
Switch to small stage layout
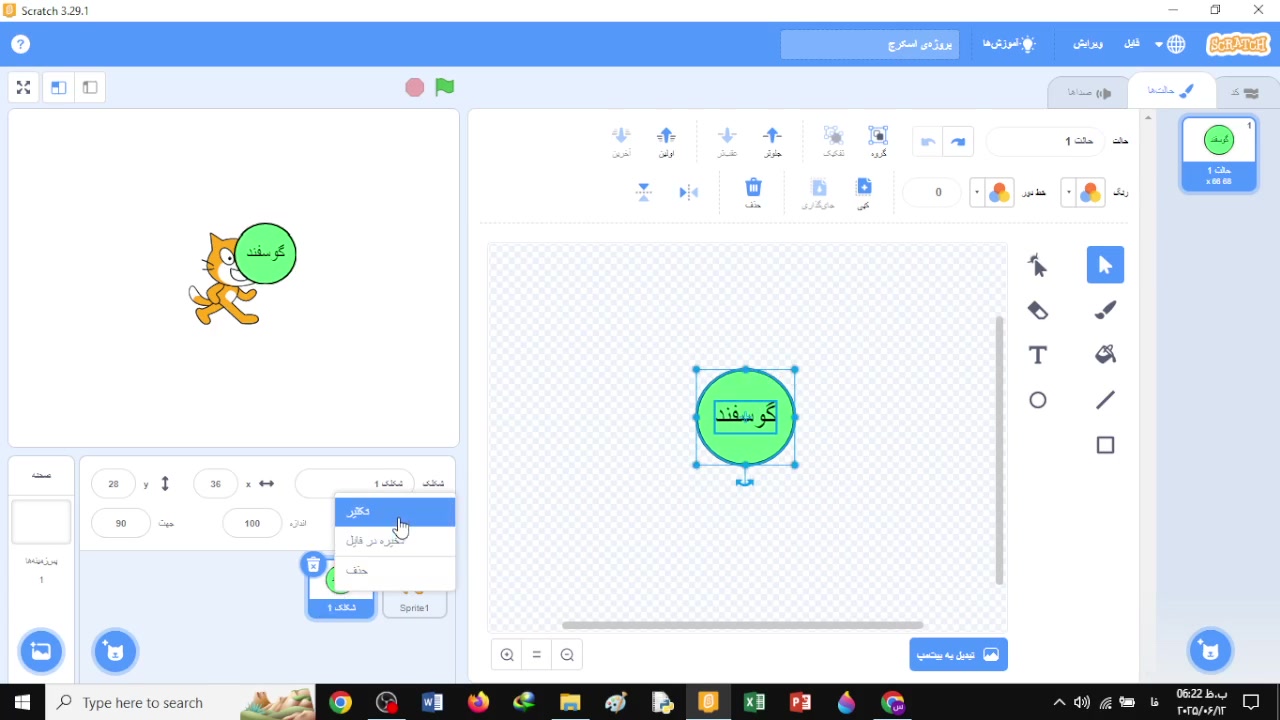[x=90, y=88]
